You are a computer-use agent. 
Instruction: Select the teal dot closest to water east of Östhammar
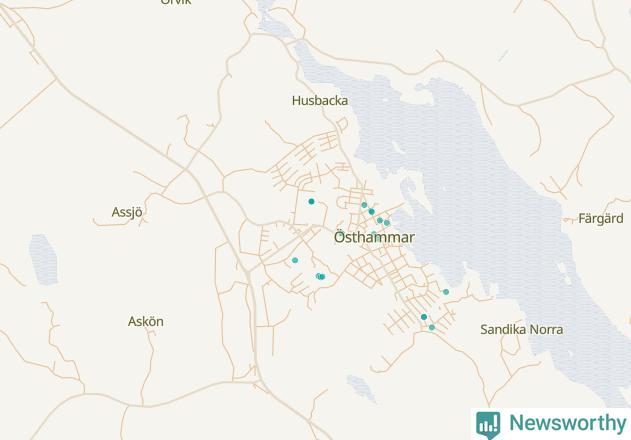[x=387, y=223]
